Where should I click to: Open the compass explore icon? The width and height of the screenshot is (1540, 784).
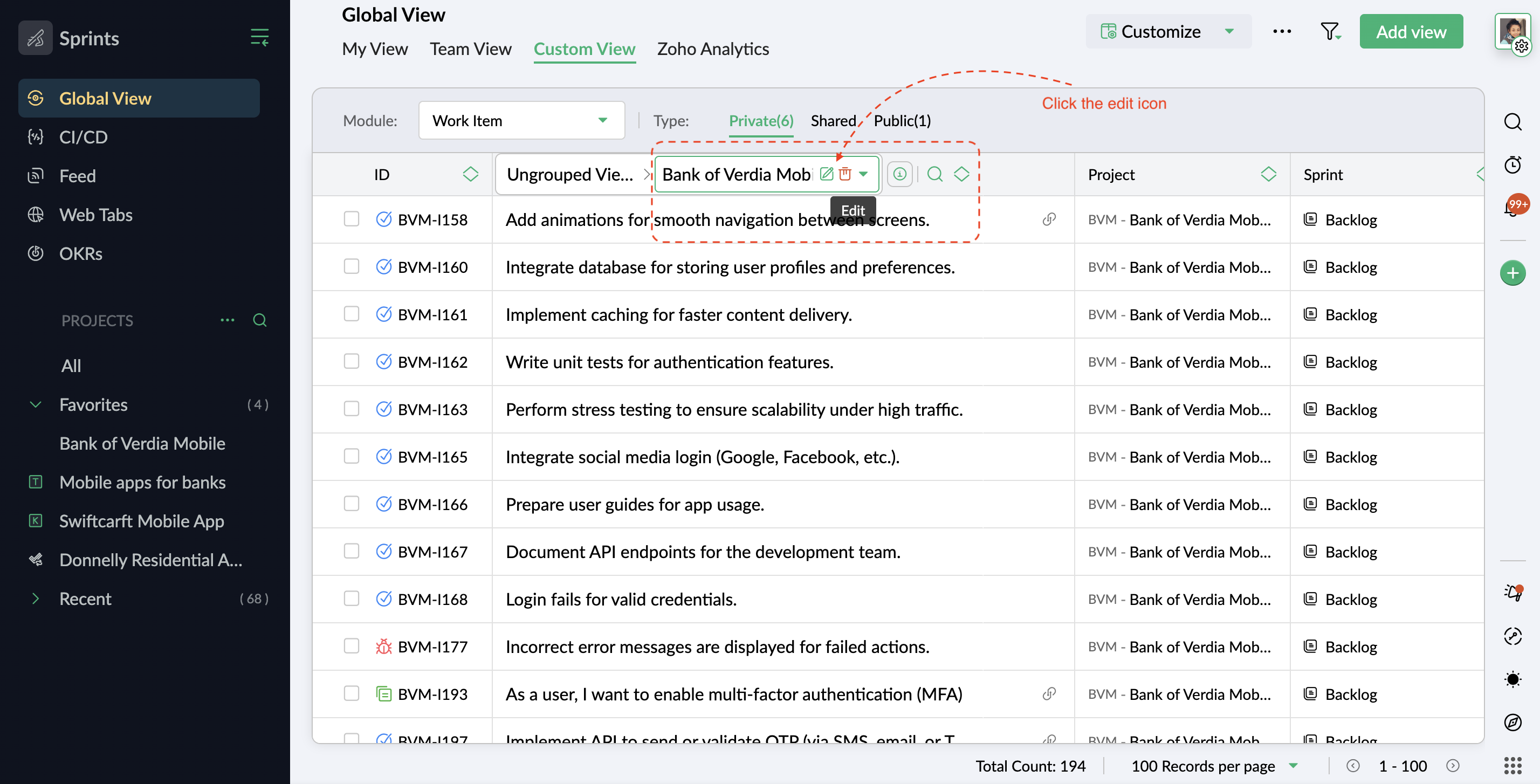click(x=1512, y=722)
